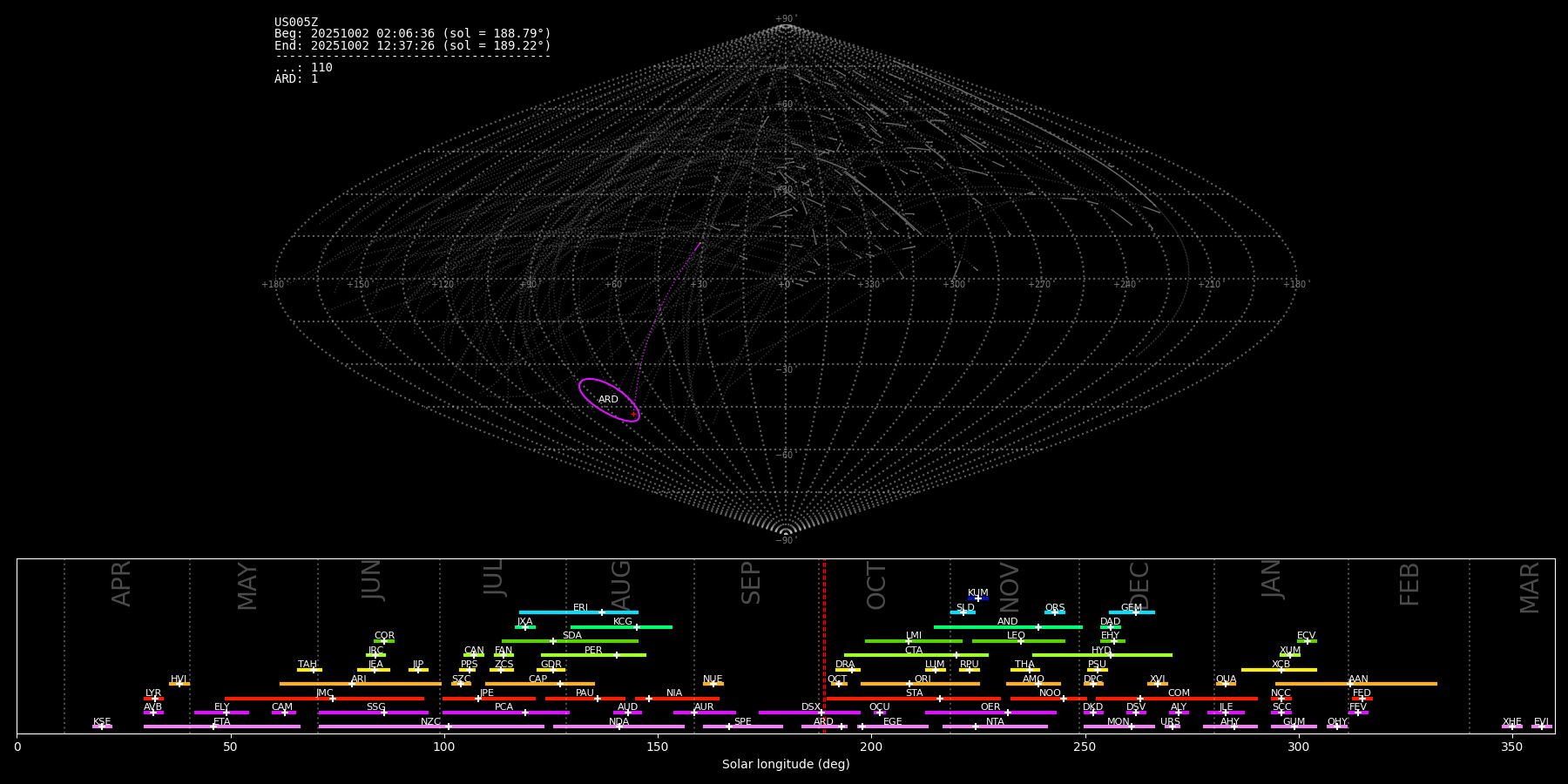The width and height of the screenshot is (1568, 784).
Task: Click the LYR shower label
Action: click(x=153, y=693)
